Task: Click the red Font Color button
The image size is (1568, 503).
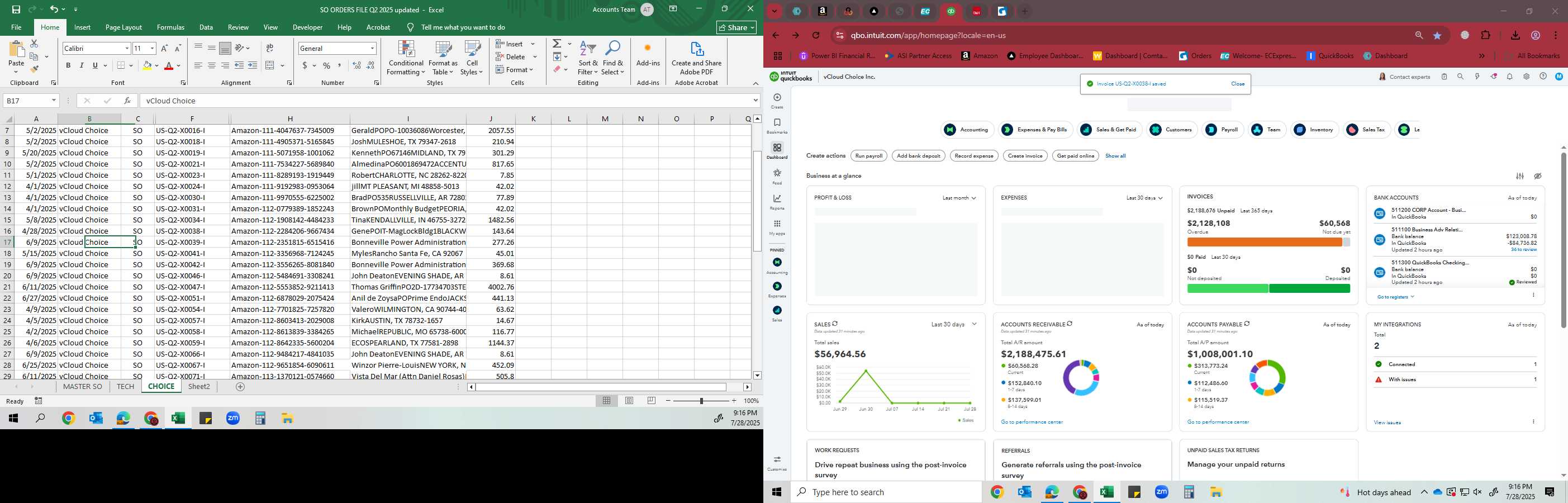Action: 169,66
